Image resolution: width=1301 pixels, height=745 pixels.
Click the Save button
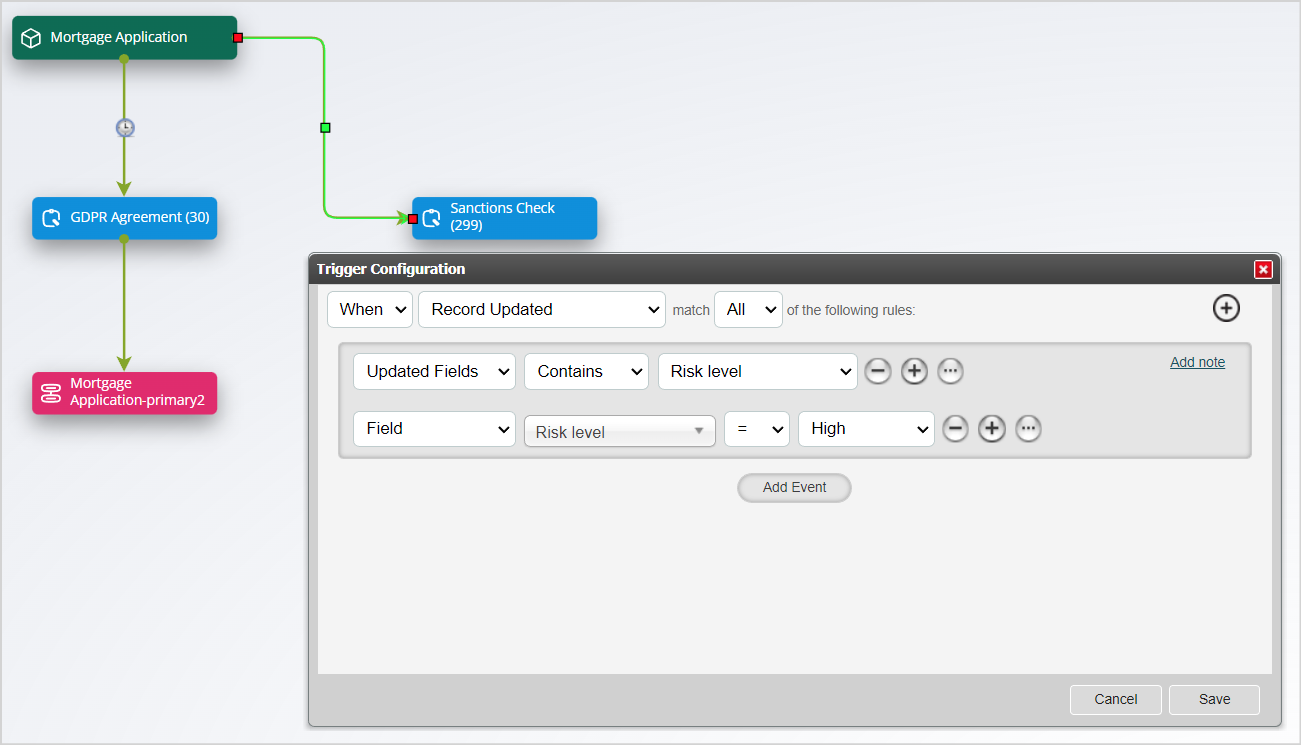(1214, 700)
